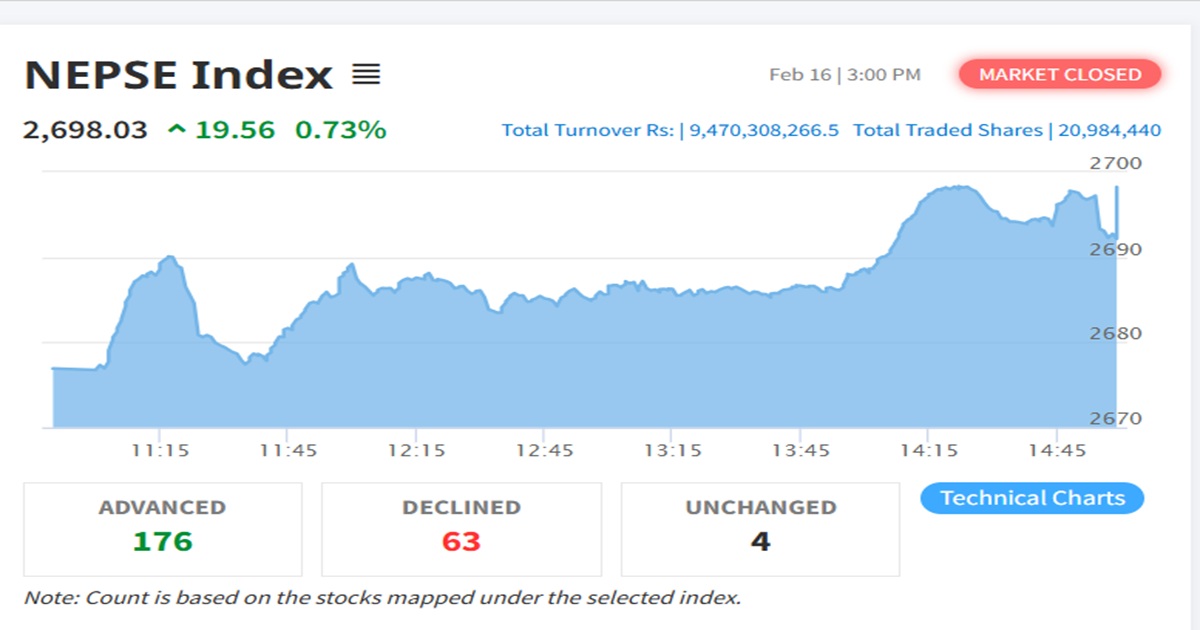Select the ADVANCED 176 box
The image size is (1200, 630).
(x=162, y=529)
